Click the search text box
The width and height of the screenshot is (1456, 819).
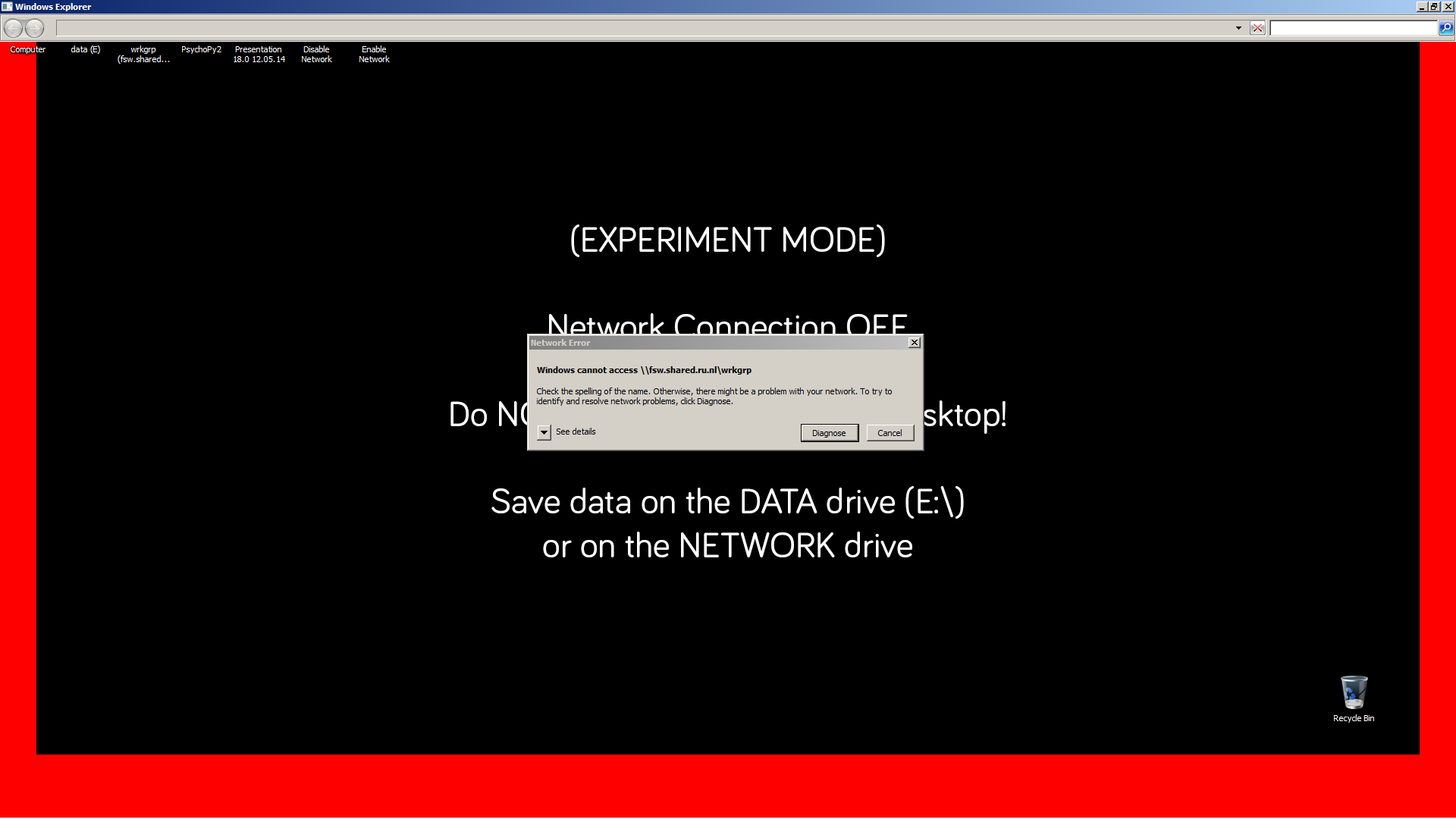[1354, 28]
